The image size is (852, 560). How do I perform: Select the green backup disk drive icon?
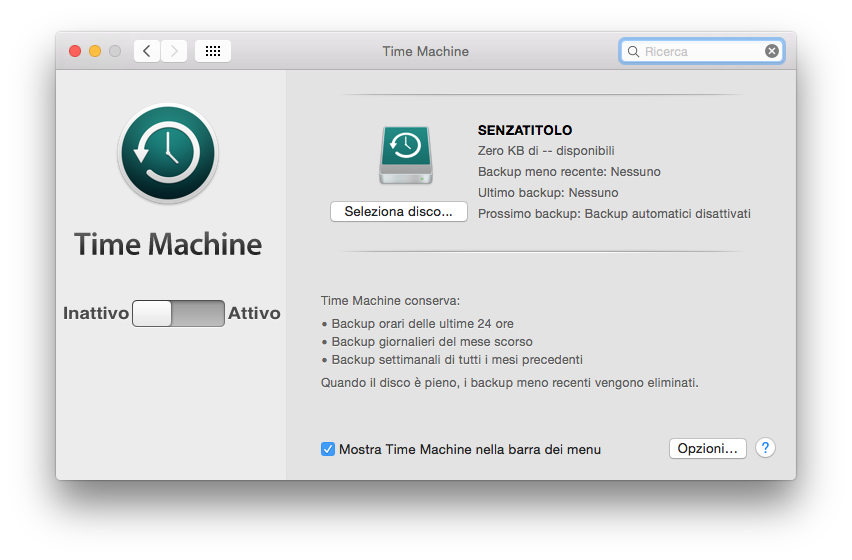(405, 155)
